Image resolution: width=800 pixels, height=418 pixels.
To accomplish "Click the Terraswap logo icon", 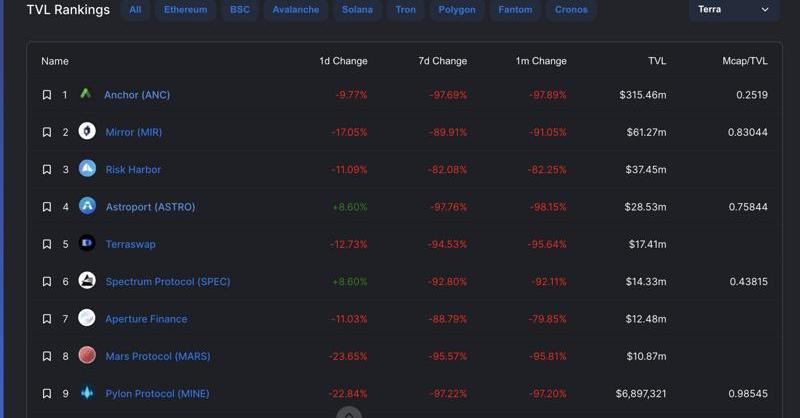I will pos(87,244).
